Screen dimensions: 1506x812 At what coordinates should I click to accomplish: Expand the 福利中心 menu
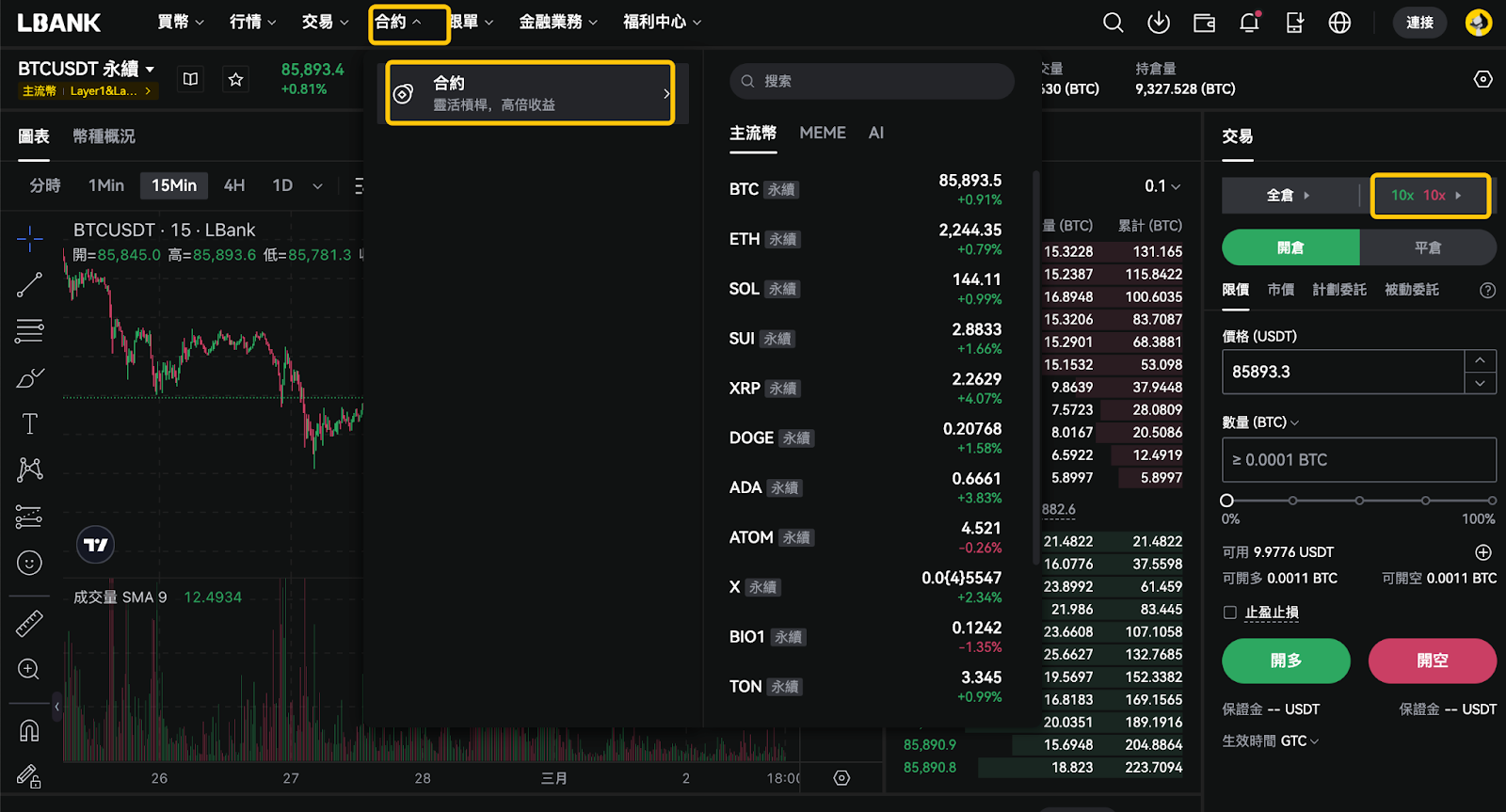click(663, 22)
